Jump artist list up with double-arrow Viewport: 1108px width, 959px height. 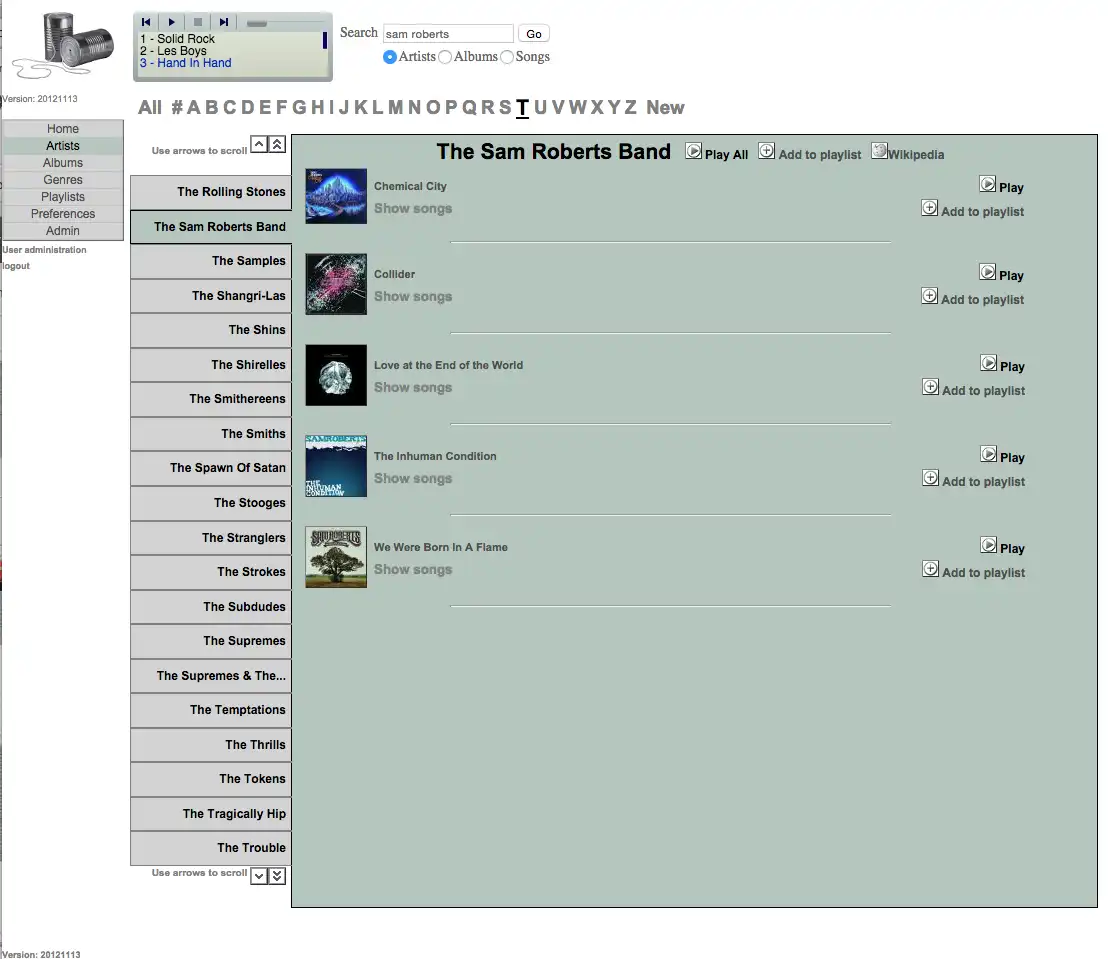(x=278, y=145)
